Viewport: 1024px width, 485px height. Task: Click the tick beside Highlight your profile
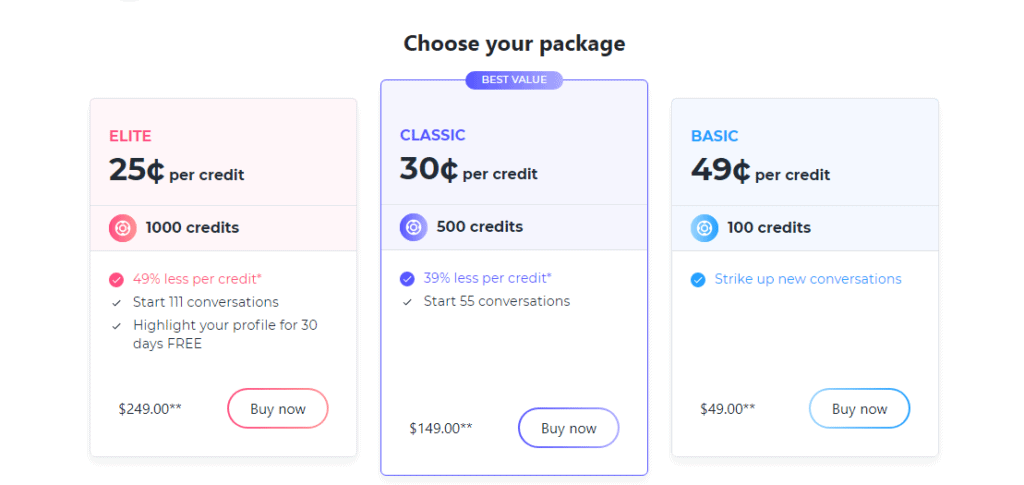pos(116,326)
